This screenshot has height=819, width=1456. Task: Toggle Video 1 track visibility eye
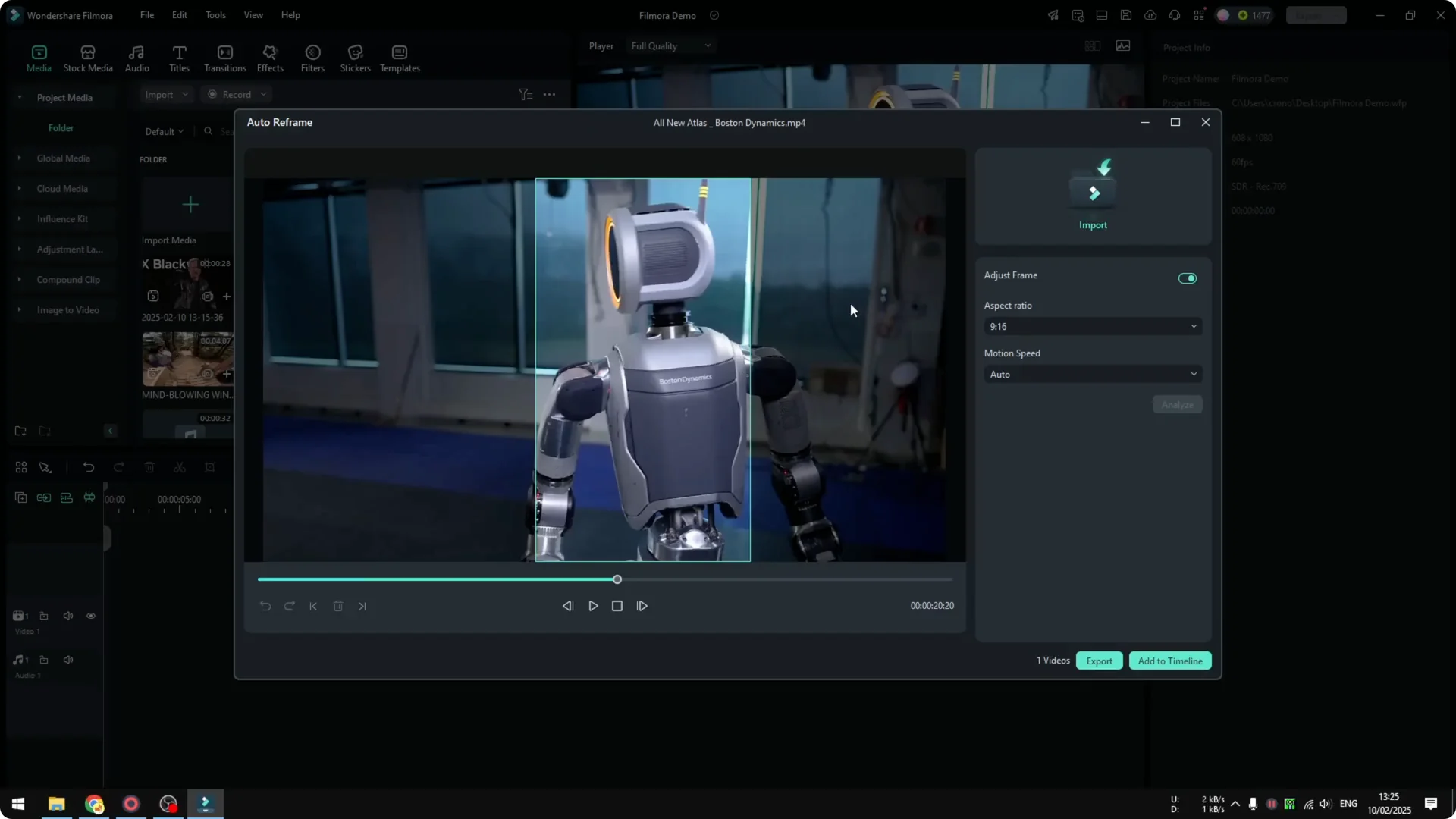pos(91,617)
